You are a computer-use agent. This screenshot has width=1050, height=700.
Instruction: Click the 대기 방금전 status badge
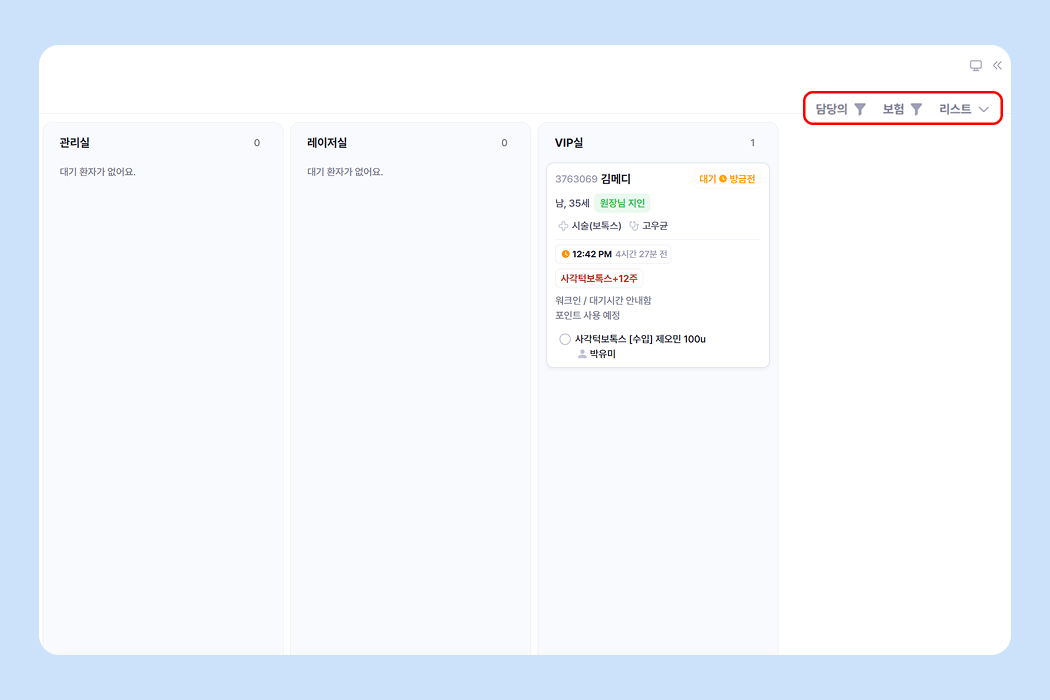[727, 179]
